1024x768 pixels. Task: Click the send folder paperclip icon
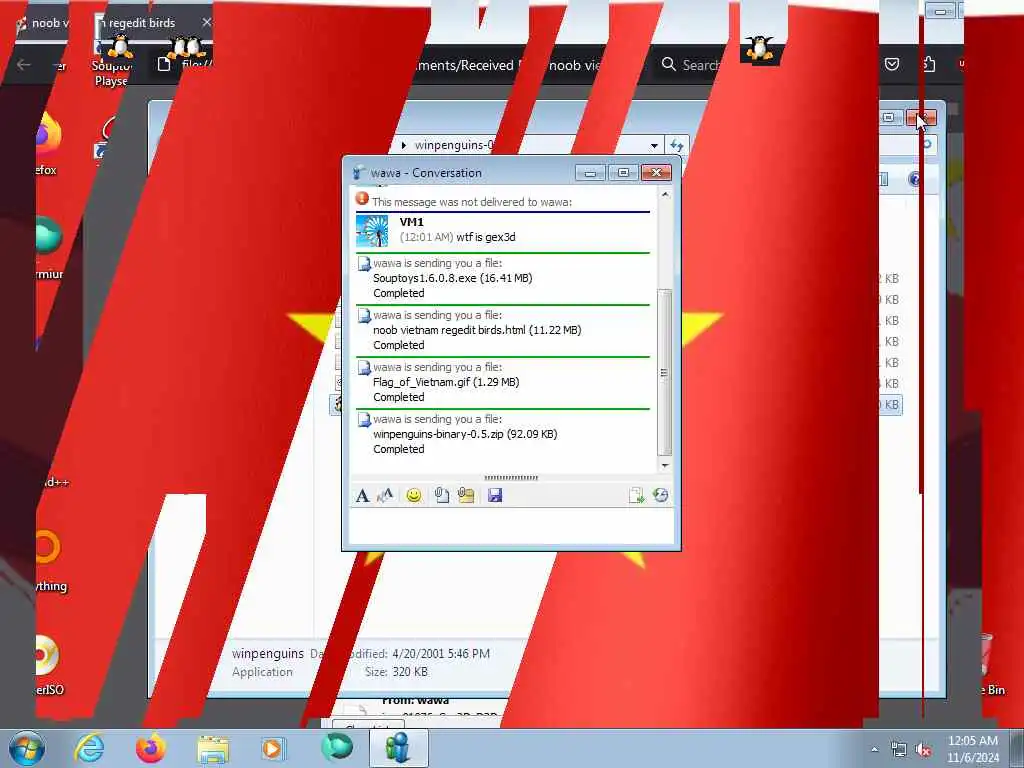[x=466, y=496]
